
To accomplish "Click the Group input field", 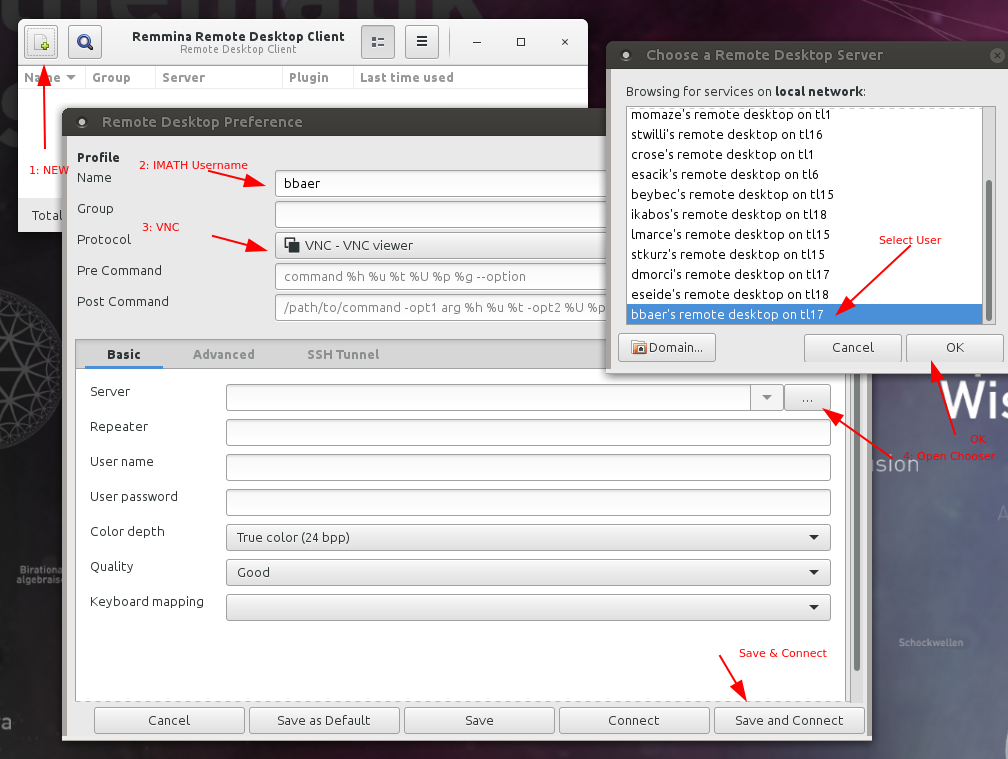I will tap(441, 214).
